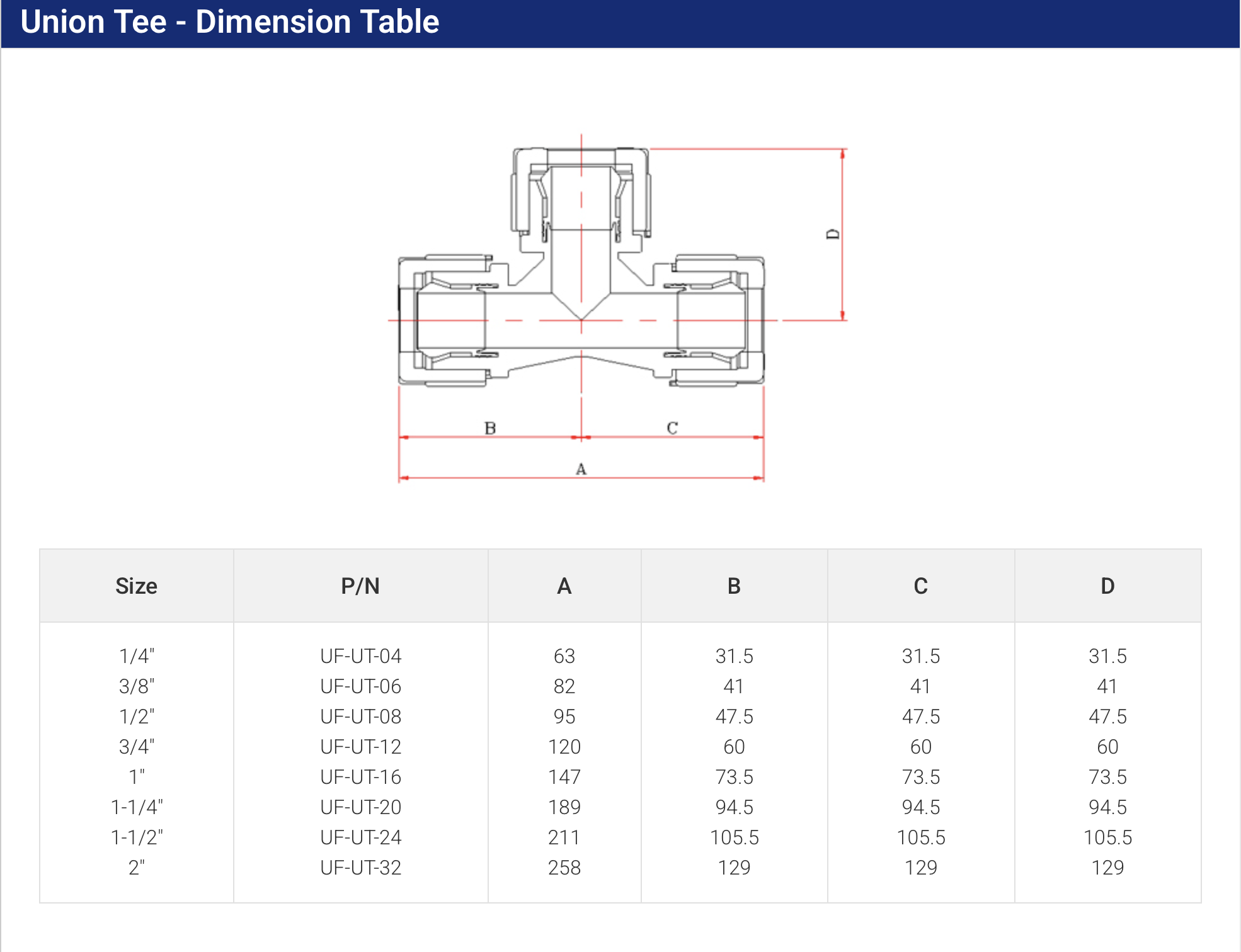Click the A dimension label in drawing

click(581, 469)
